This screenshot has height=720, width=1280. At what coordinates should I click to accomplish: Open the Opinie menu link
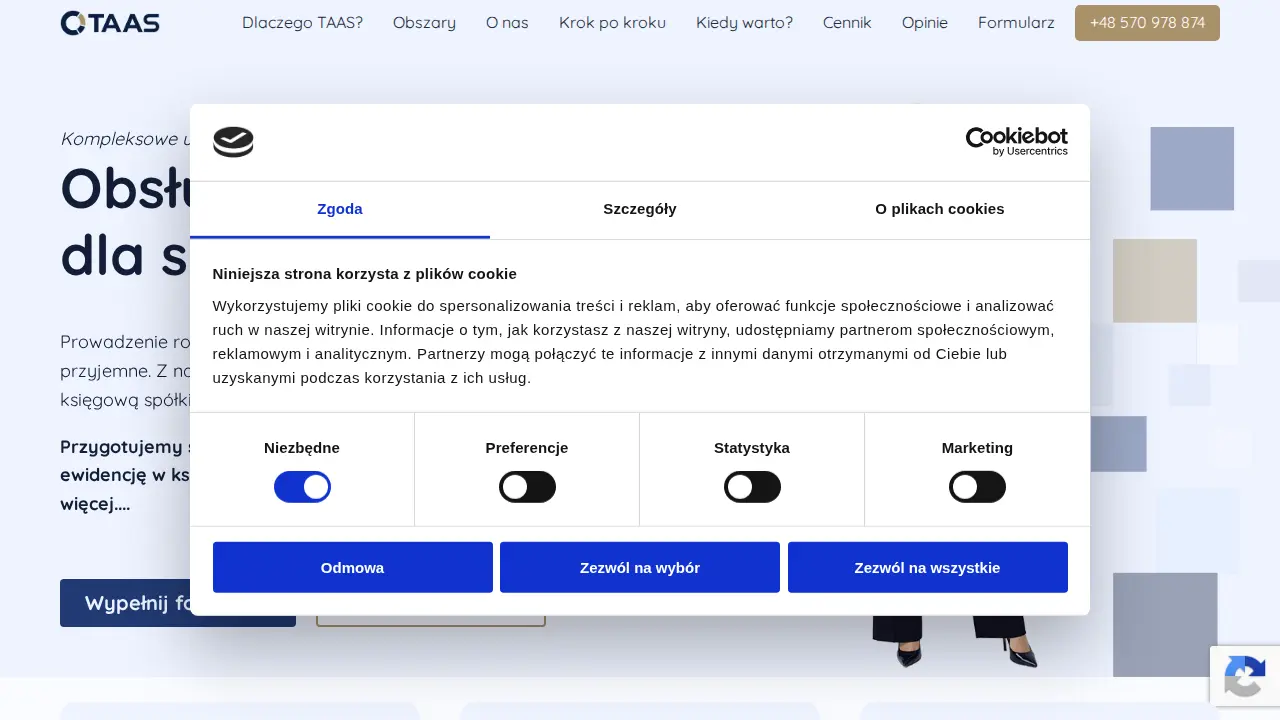click(x=925, y=23)
